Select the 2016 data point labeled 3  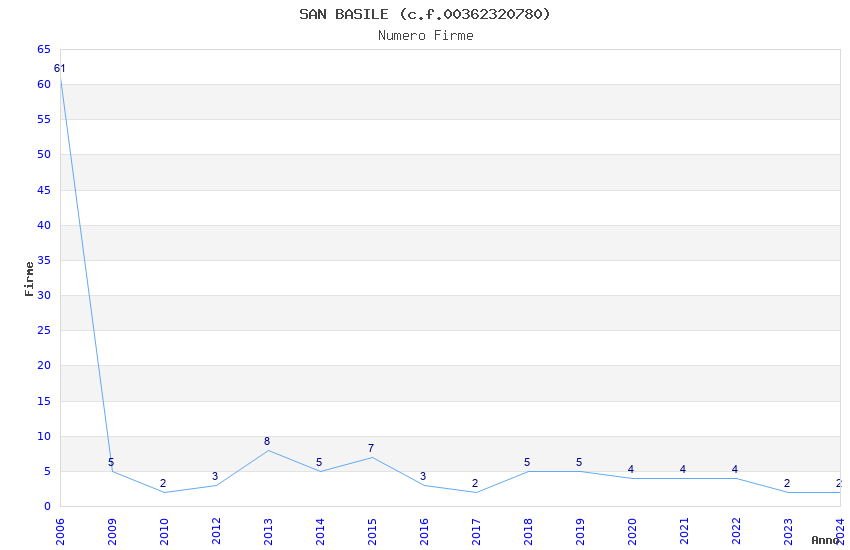[x=423, y=476]
